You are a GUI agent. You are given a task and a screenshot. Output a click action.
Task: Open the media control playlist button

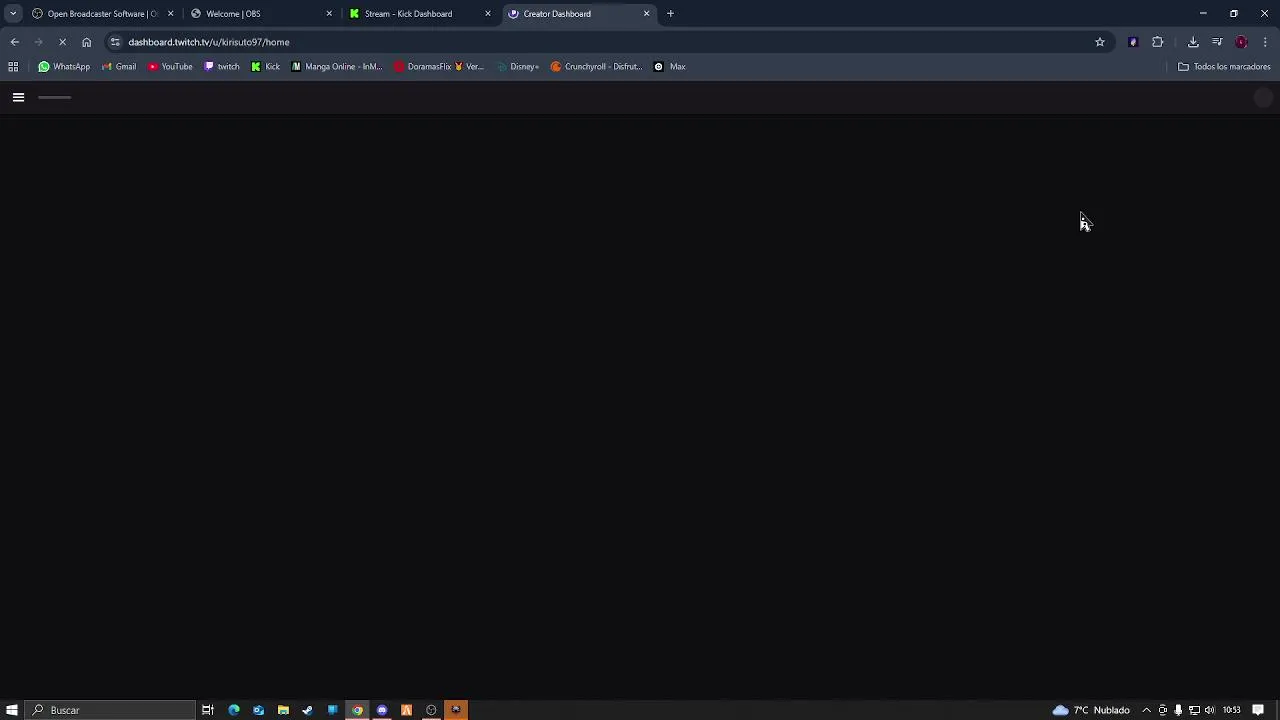point(1217,42)
